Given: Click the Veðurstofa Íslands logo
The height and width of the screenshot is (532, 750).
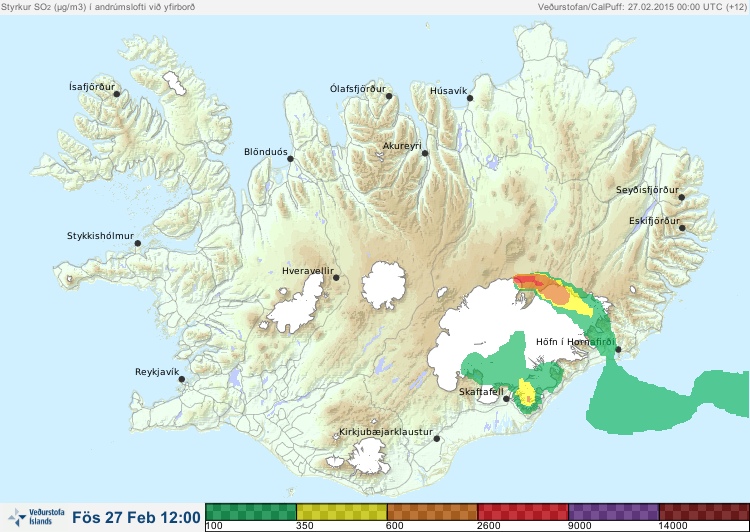Looking at the screenshot, I should [x=36, y=517].
